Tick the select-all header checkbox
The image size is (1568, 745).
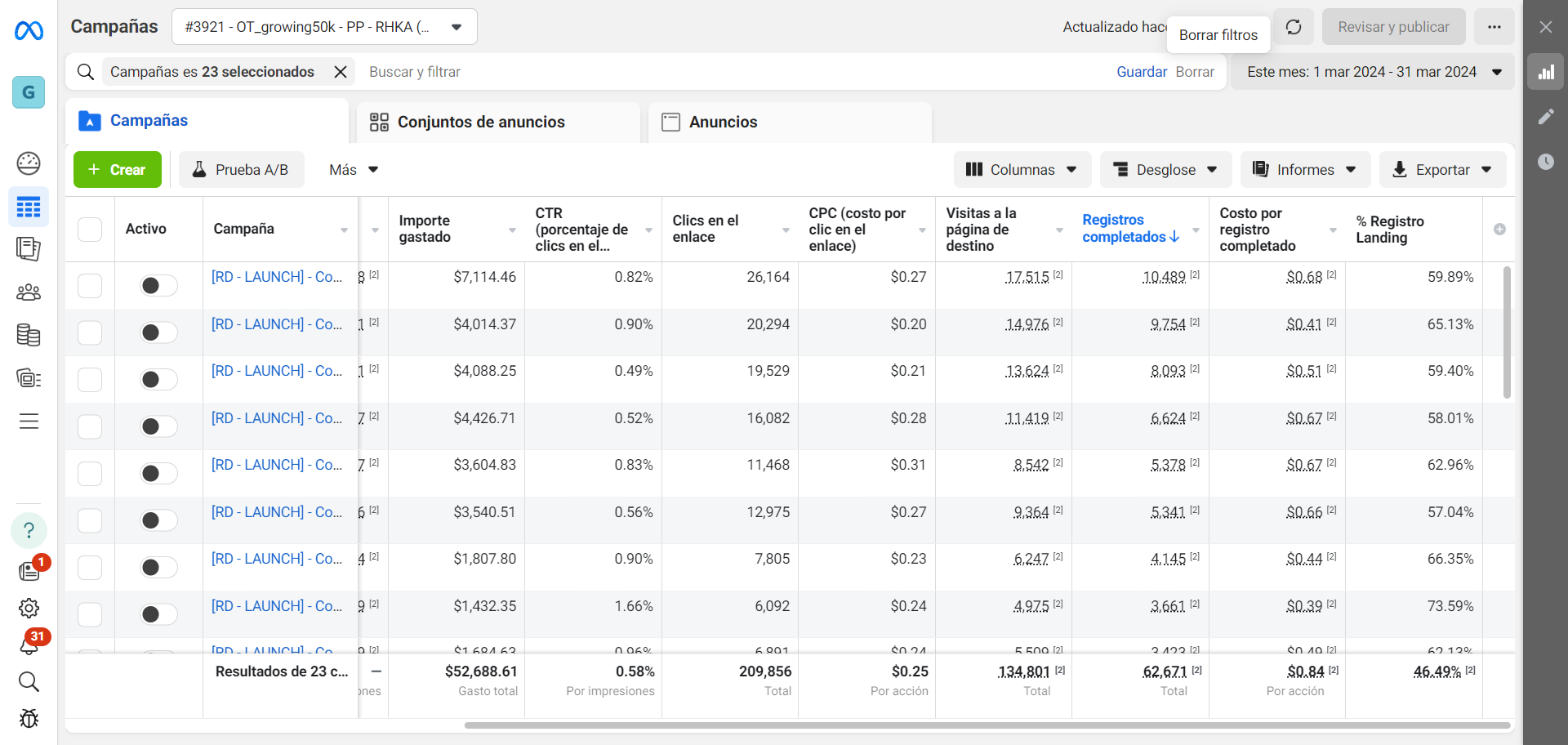pyautogui.click(x=90, y=230)
